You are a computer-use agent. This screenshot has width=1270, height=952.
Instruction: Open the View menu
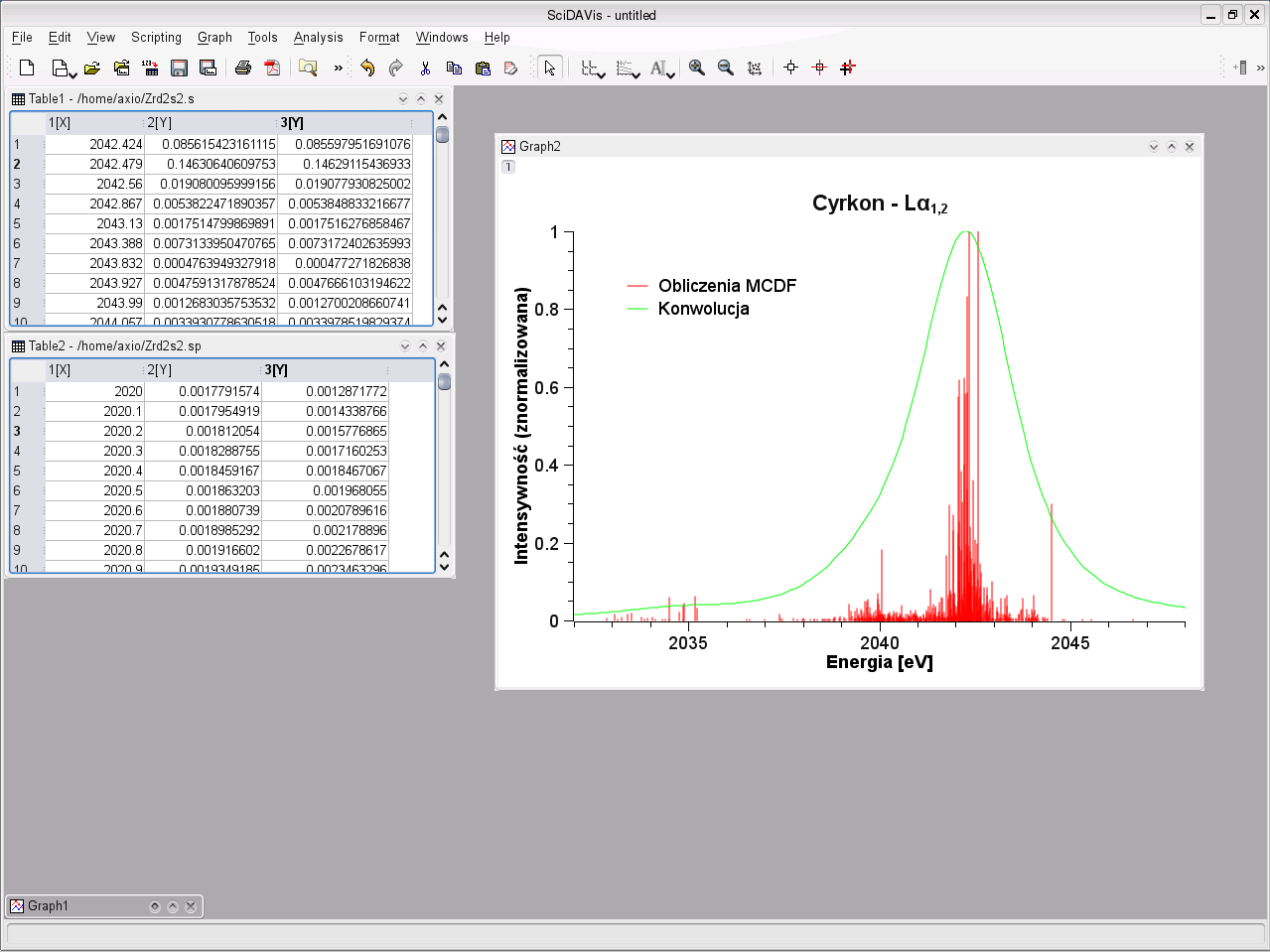100,38
